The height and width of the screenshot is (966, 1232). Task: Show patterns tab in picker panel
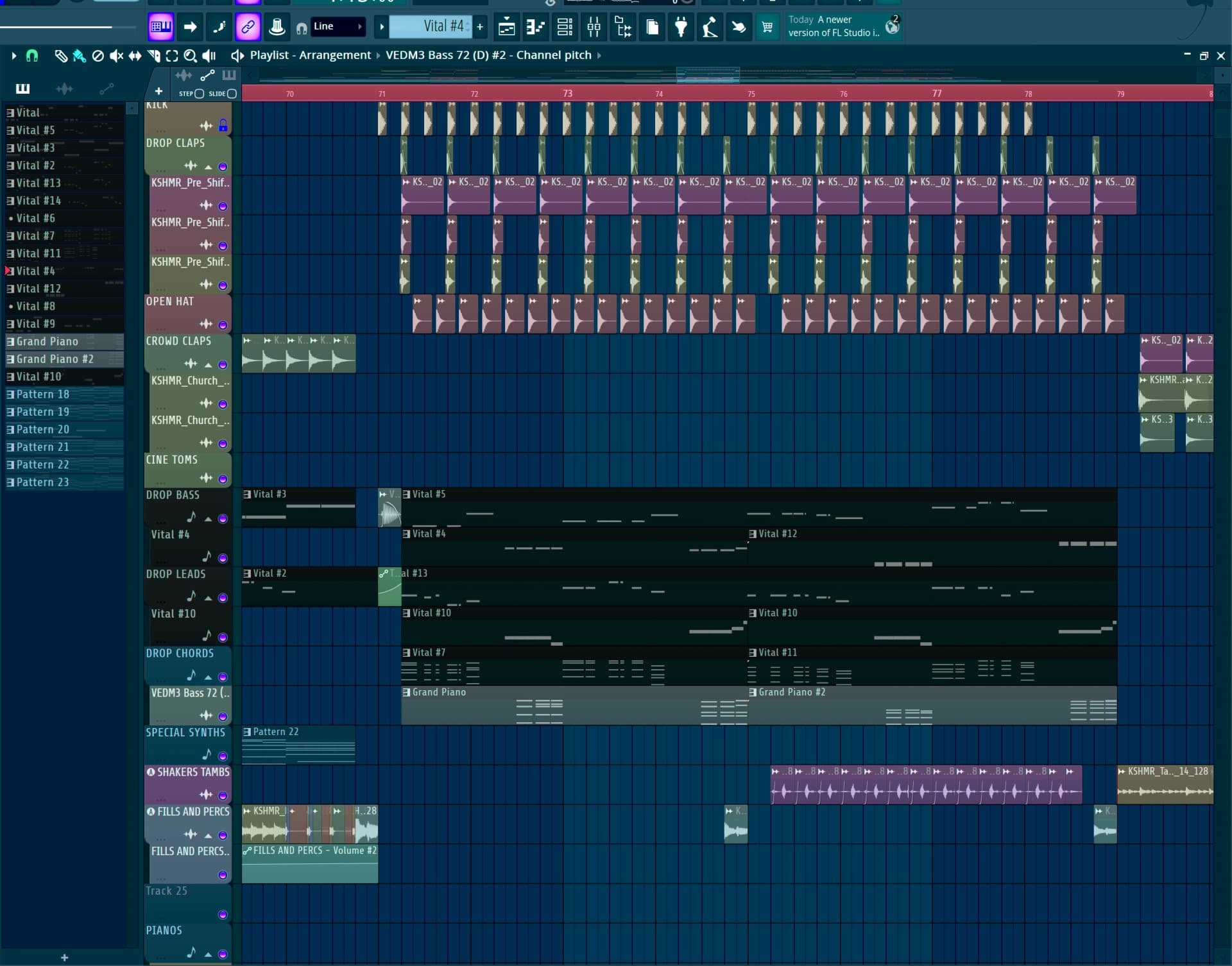click(x=22, y=89)
